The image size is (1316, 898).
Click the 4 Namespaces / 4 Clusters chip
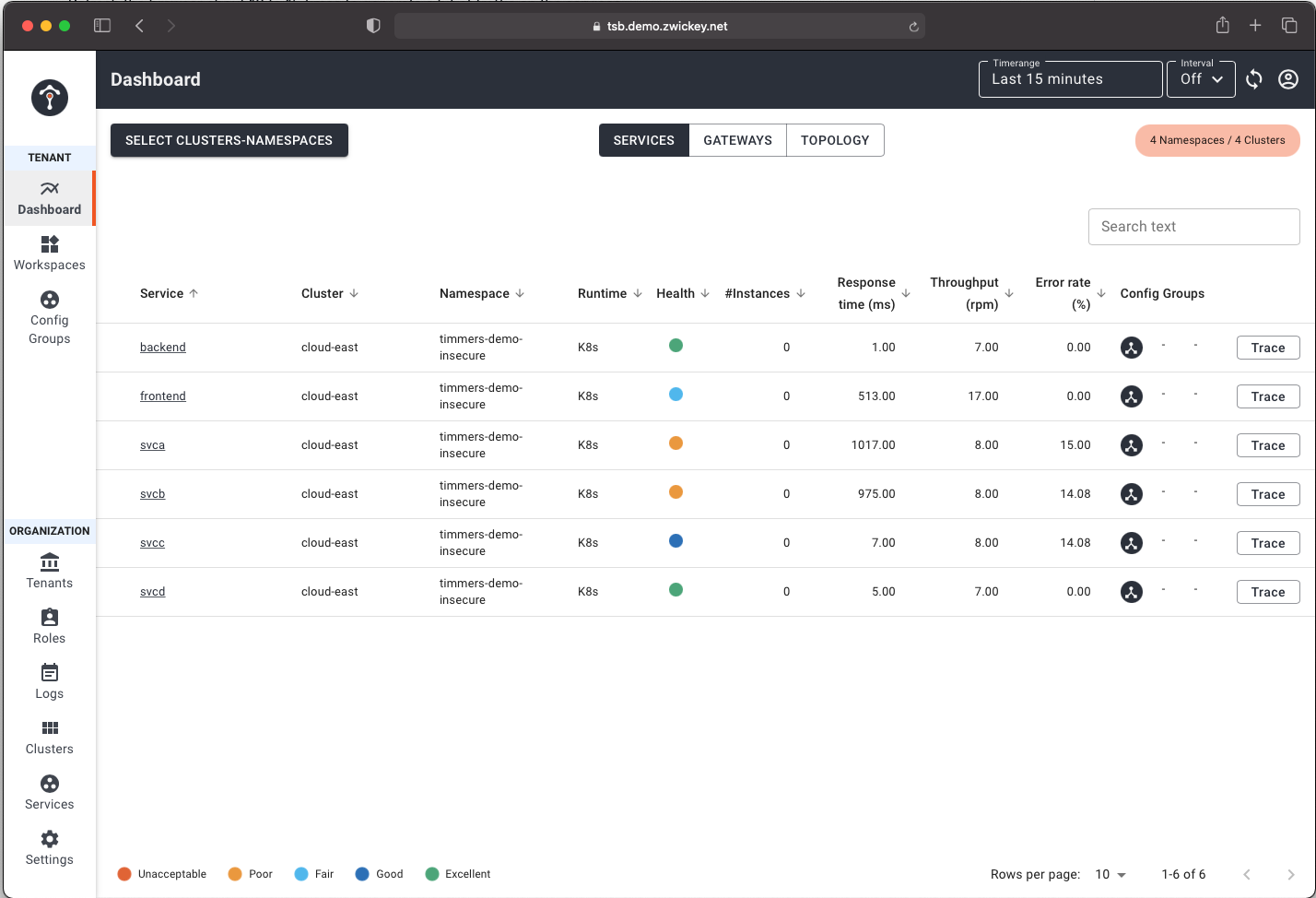coord(1217,140)
